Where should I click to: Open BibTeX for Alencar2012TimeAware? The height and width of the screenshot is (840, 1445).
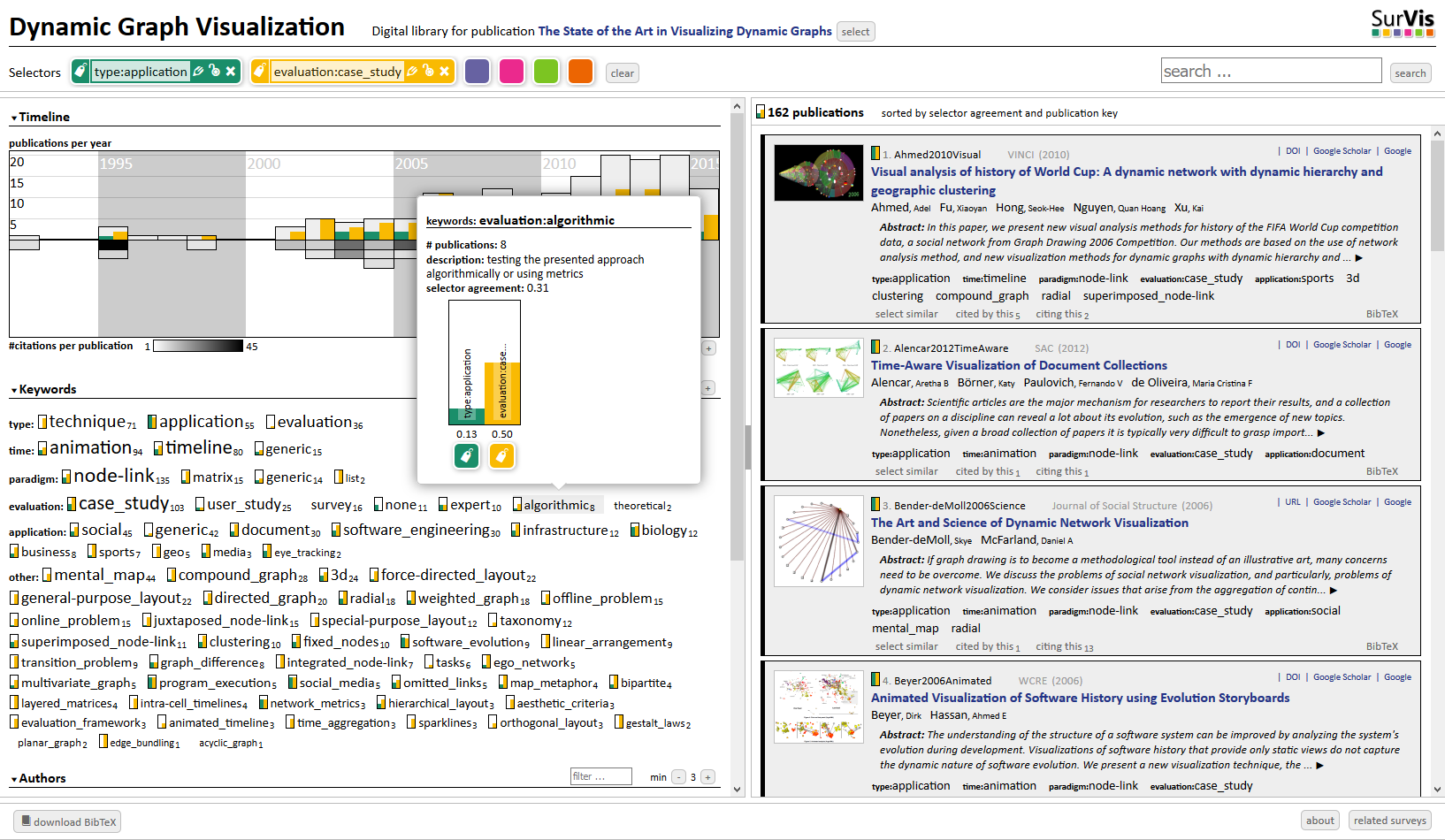click(x=1381, y=471)
